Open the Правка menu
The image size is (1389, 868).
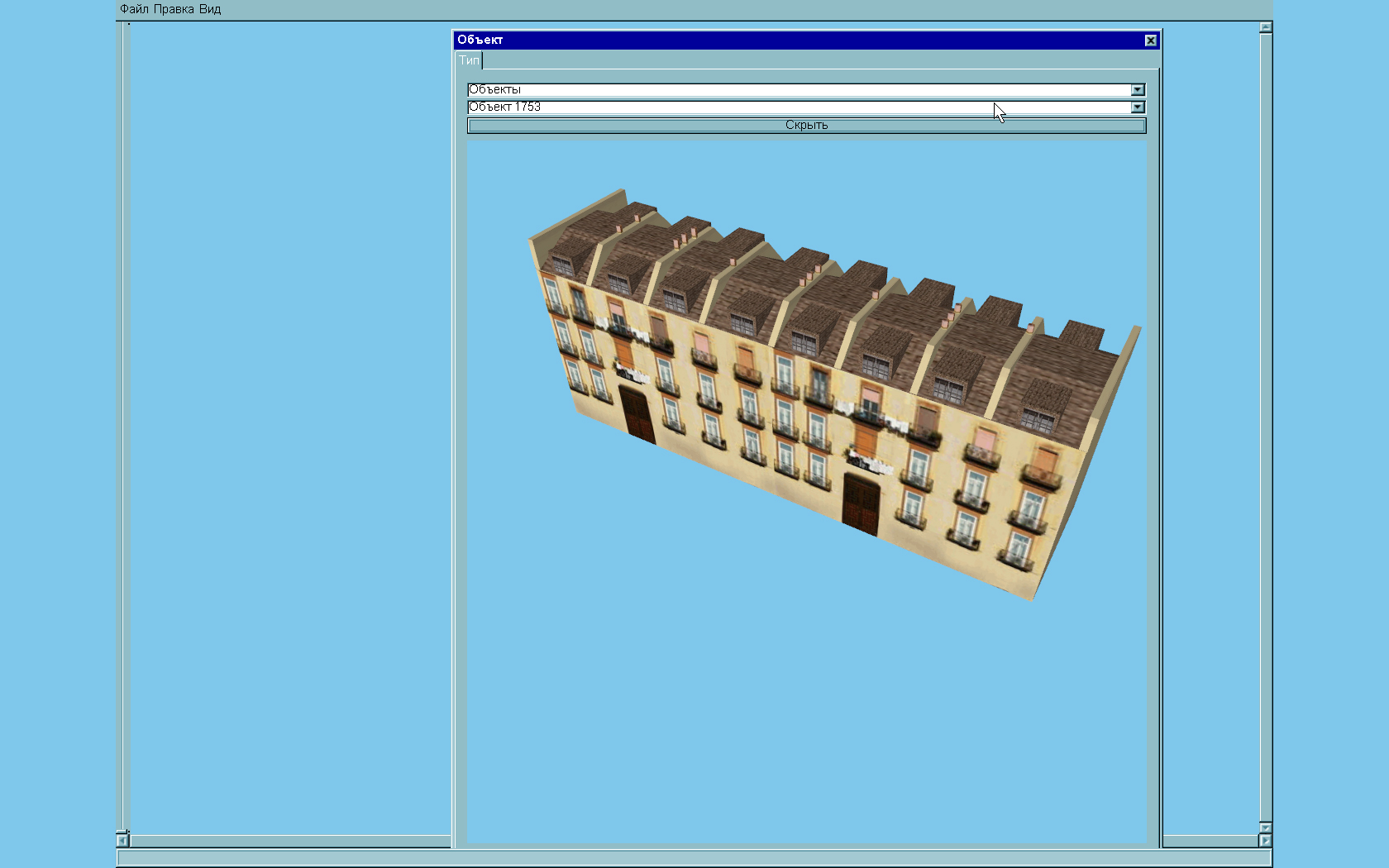[x=174, y=9]
